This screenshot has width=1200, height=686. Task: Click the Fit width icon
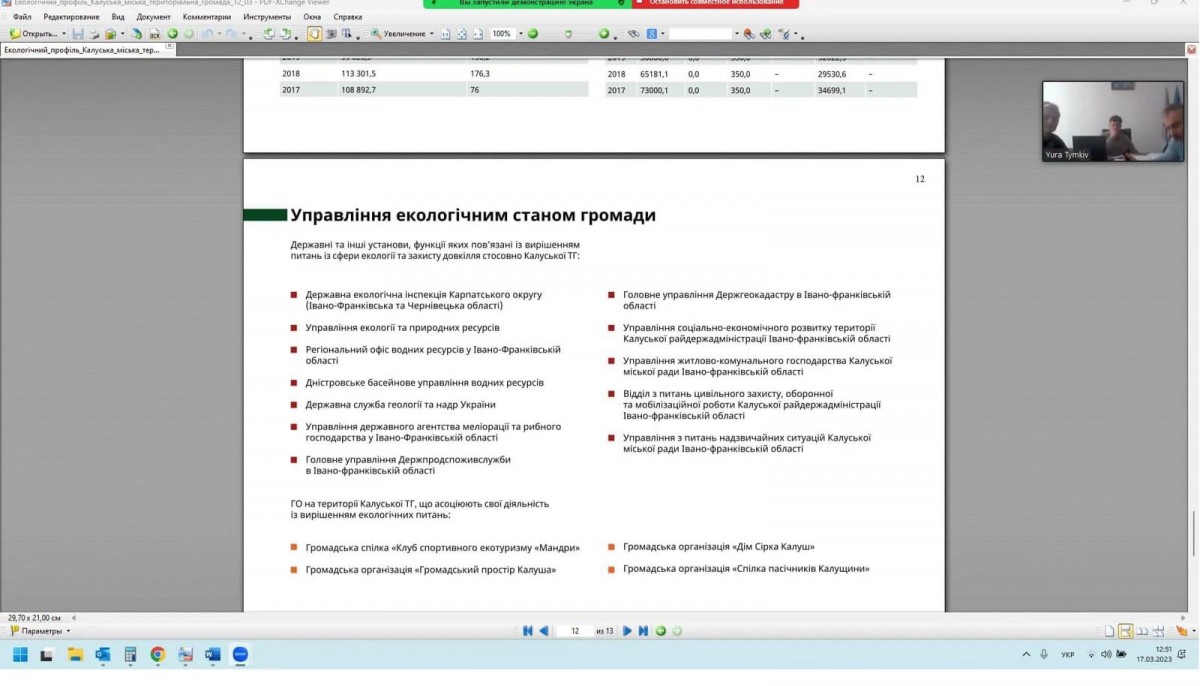477,34
